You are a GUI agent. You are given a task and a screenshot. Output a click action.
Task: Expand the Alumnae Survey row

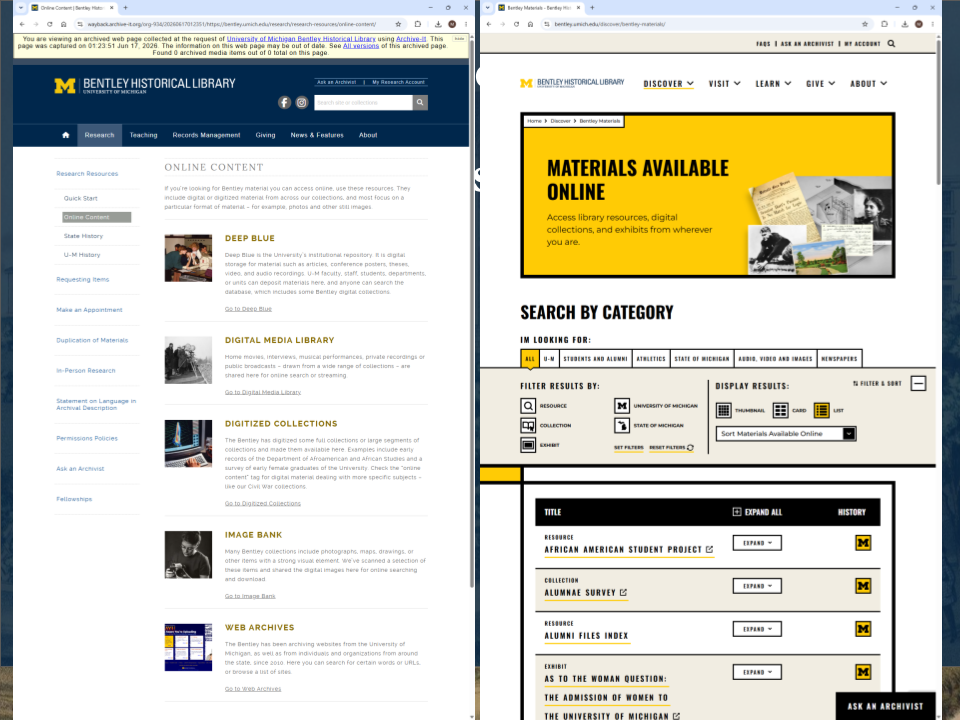(x=757, y=586)
